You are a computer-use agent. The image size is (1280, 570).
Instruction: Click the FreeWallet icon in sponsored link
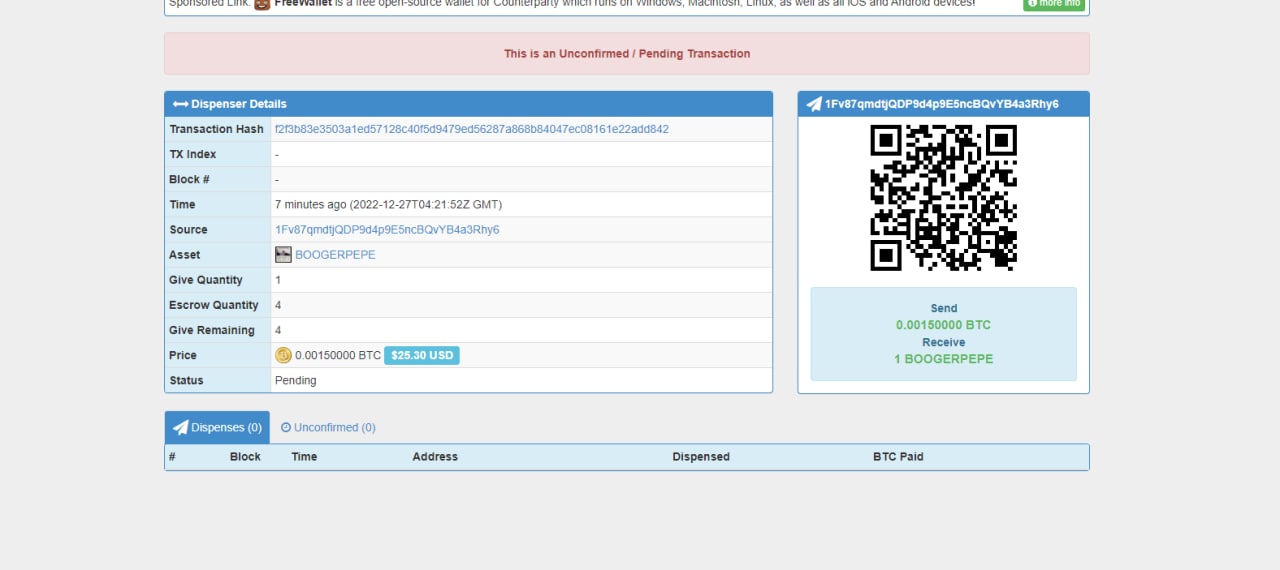click(x=262, y=4)
